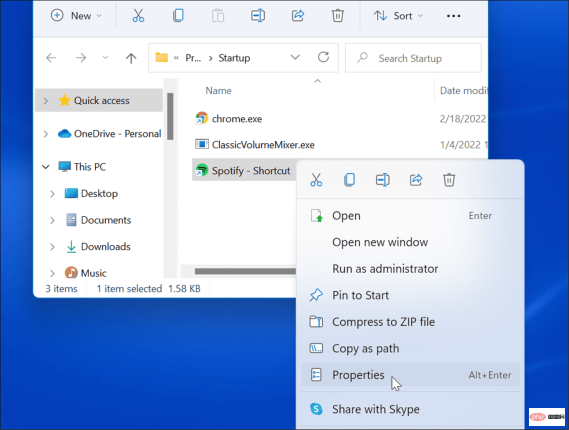The width and height of the screenshot is (569, 430).
Task: Open recent locations dropdown chevron
Action: point(105,57)
